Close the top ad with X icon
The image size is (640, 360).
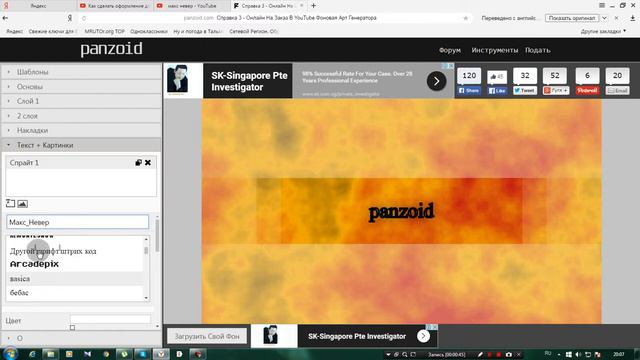[451, 66]
